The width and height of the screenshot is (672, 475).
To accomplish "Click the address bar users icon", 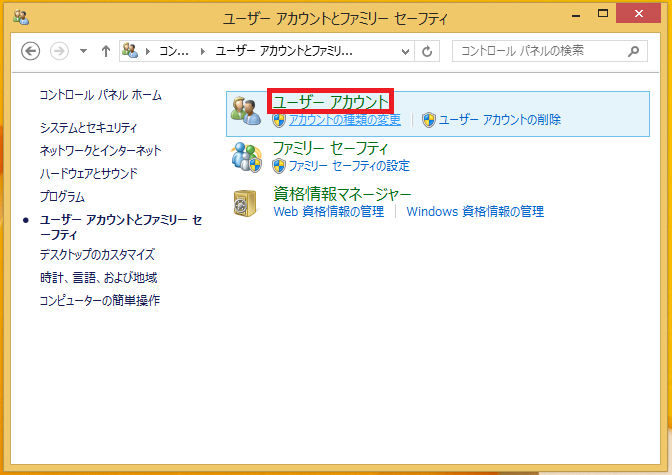I will click(130, 51).
